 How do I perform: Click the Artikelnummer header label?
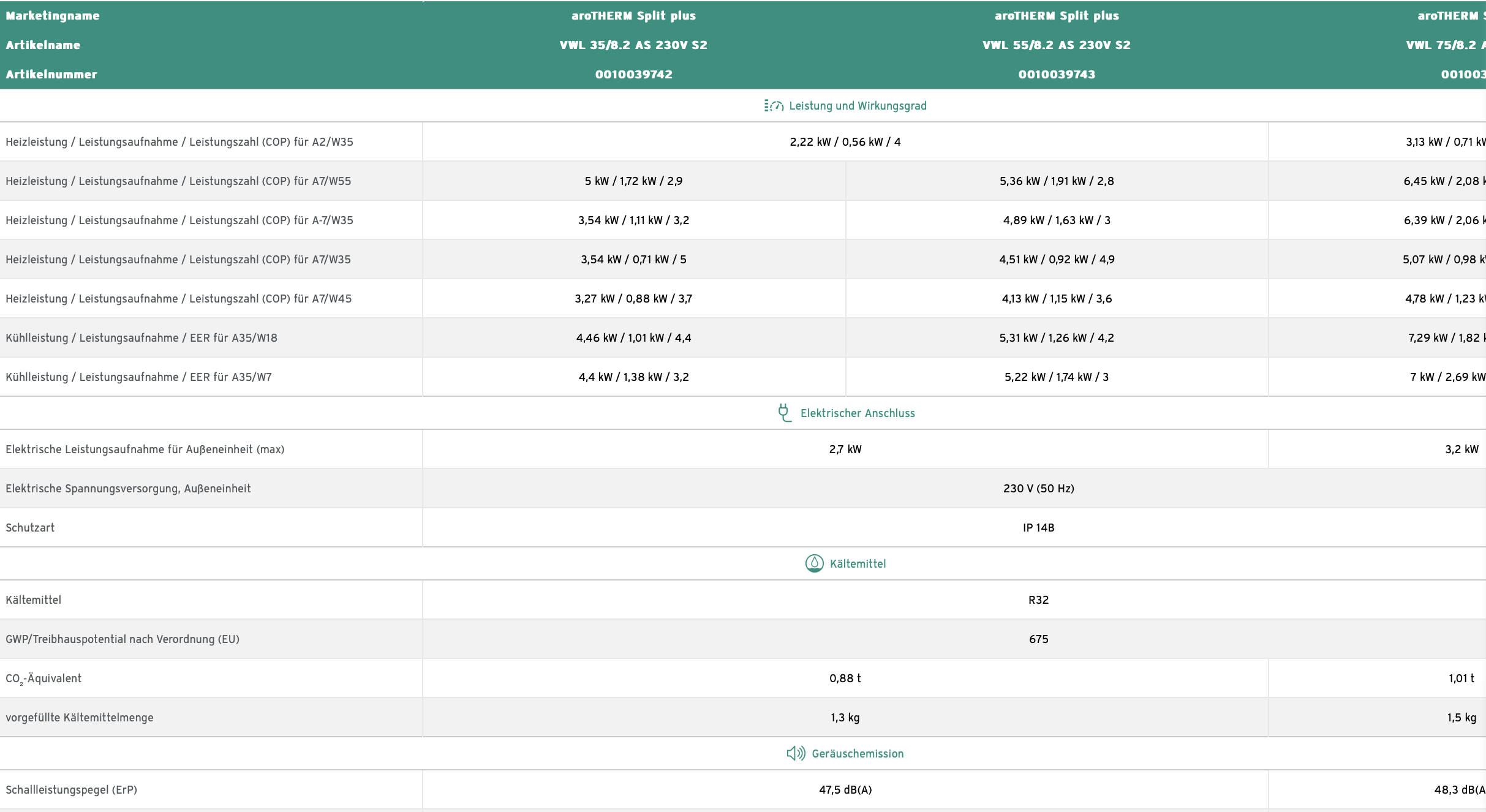pyautogui.click(x=51, y=75)
